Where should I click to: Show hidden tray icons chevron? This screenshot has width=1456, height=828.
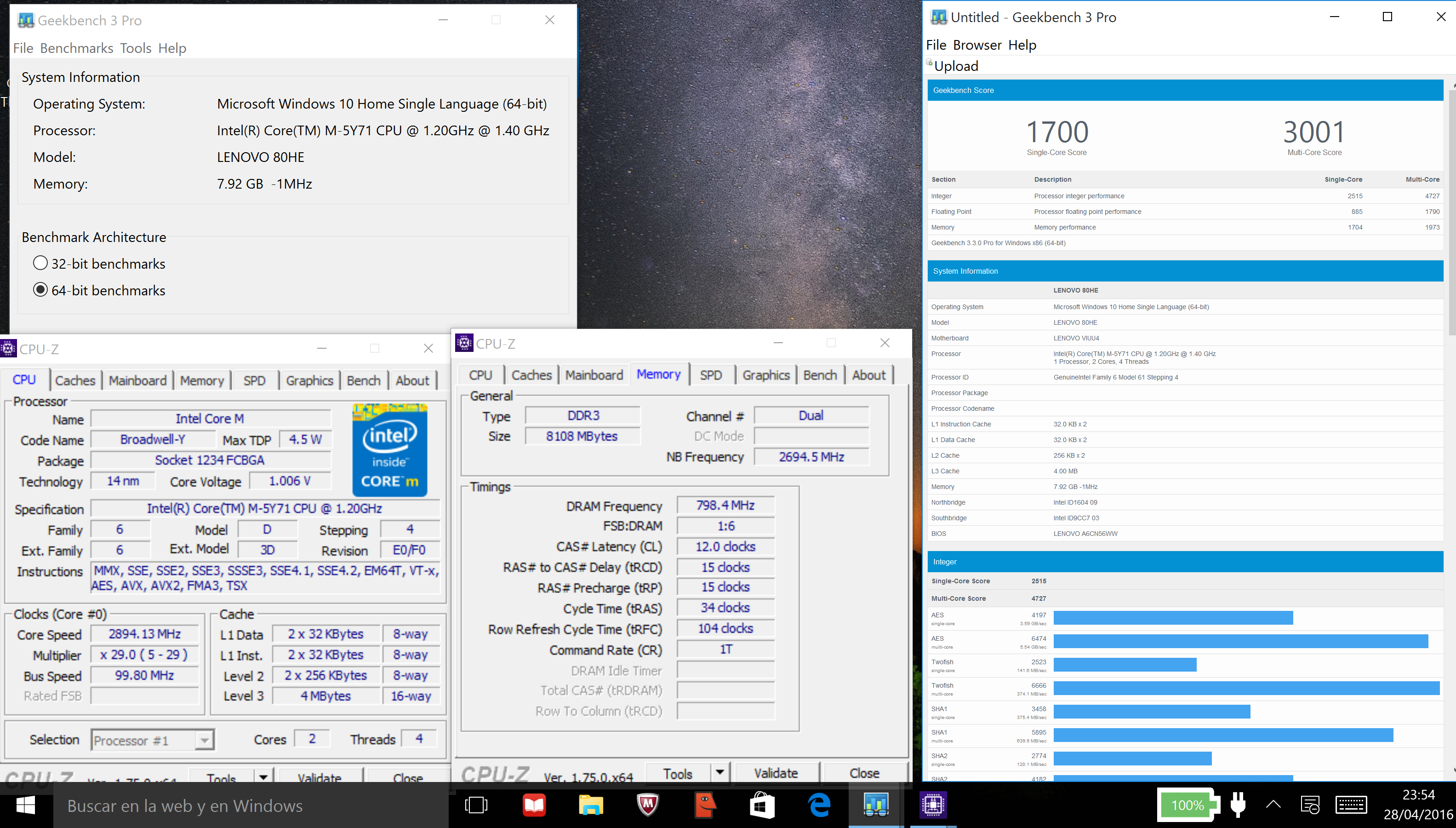(x=1273, y=804)
